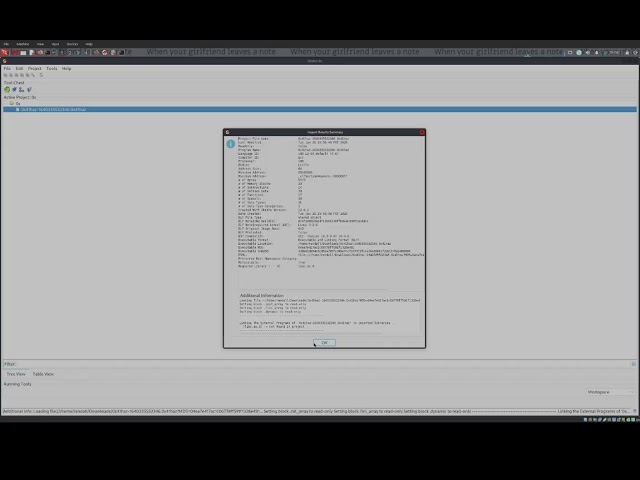Image resolution: width=640 pixels, height=480 pixels.
Task: Click the info icon in the dialog
Action: 231,144
